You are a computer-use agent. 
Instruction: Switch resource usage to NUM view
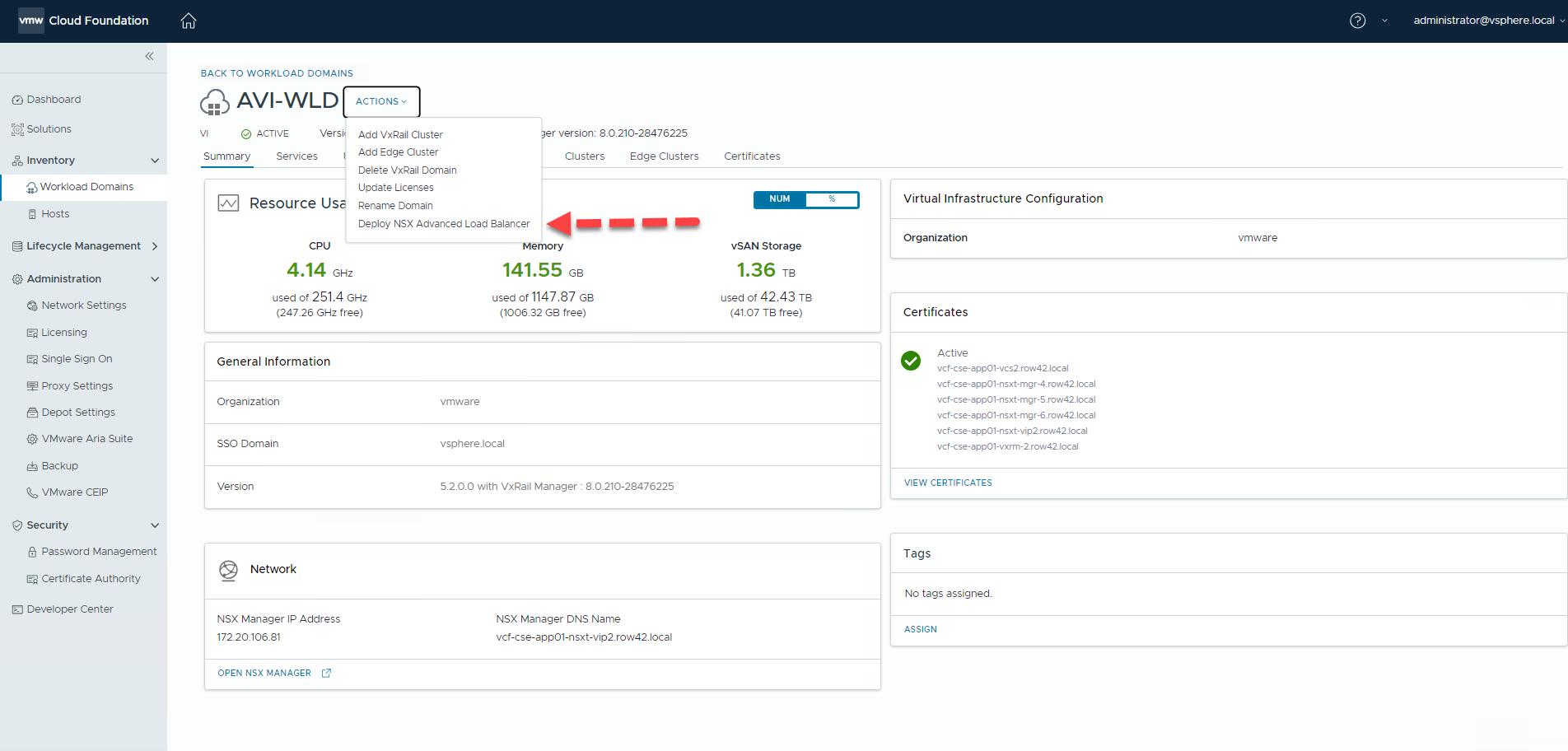coord(779,199)
